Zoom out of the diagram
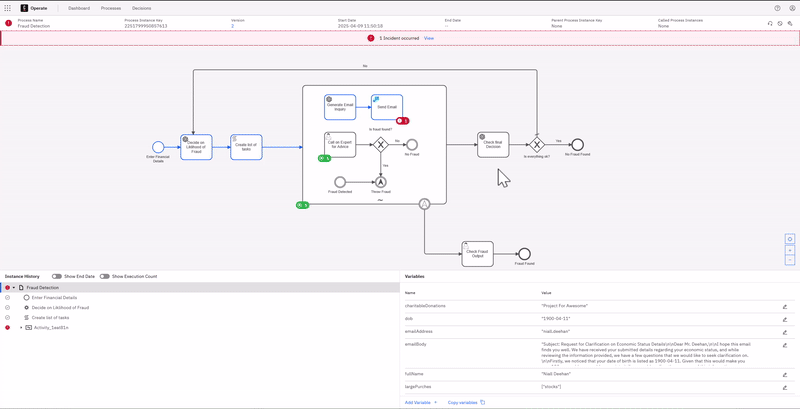 [x=790, y=261]
